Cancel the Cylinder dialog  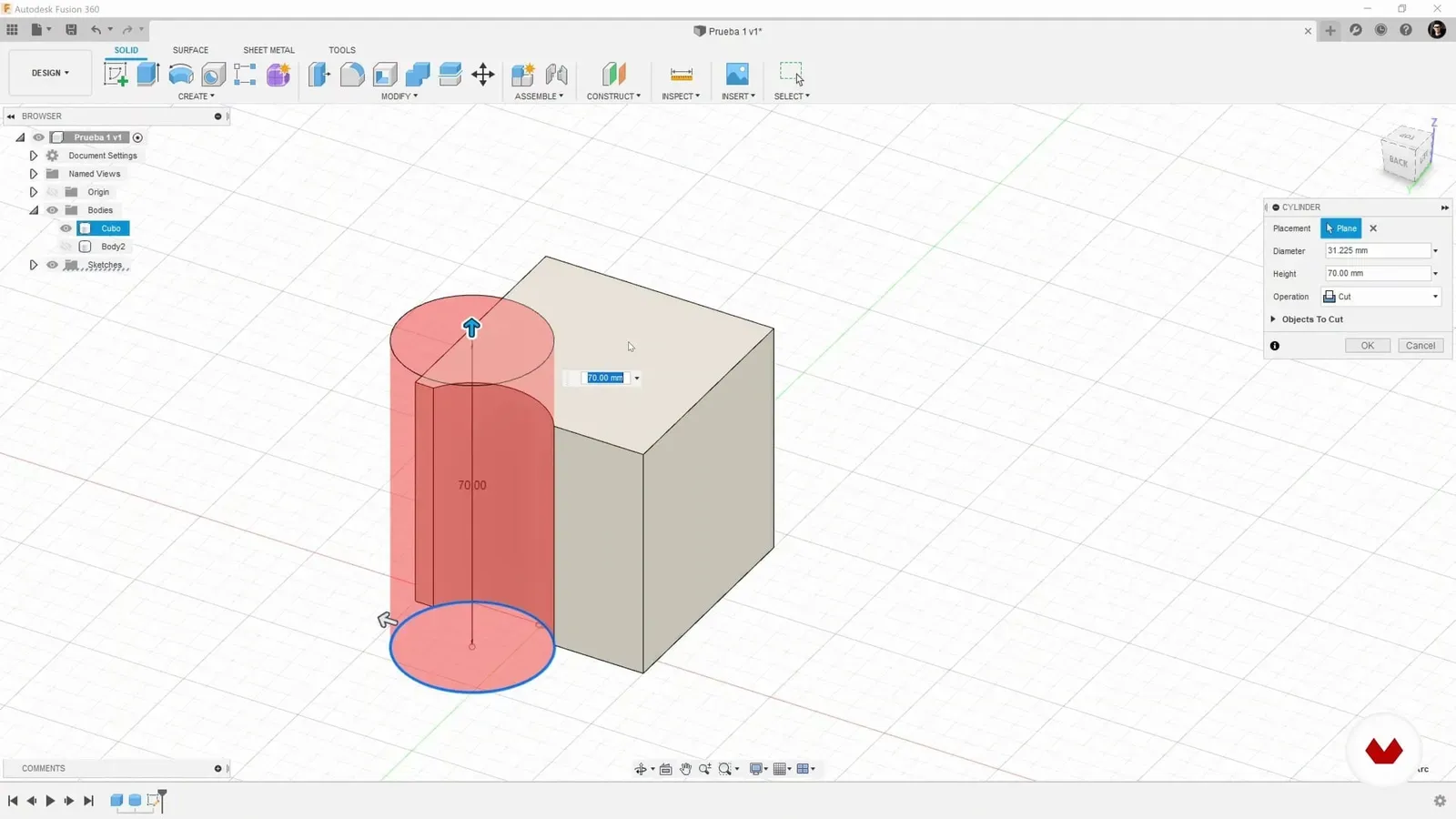pyautogui.click(x=1421, y=346)
